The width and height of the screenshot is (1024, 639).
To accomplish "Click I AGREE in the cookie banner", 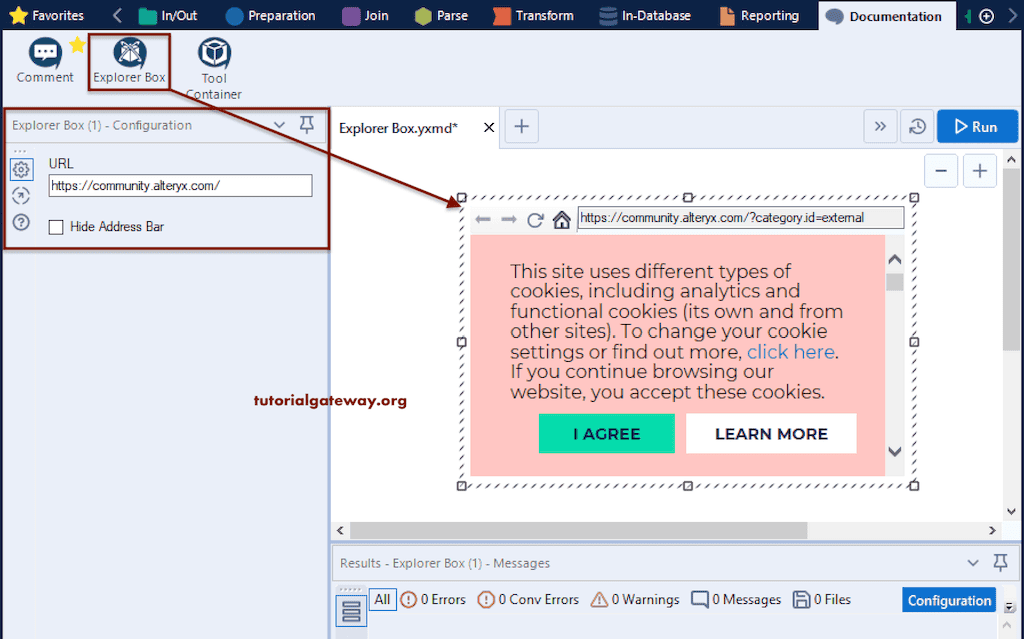I will point(606,433).
